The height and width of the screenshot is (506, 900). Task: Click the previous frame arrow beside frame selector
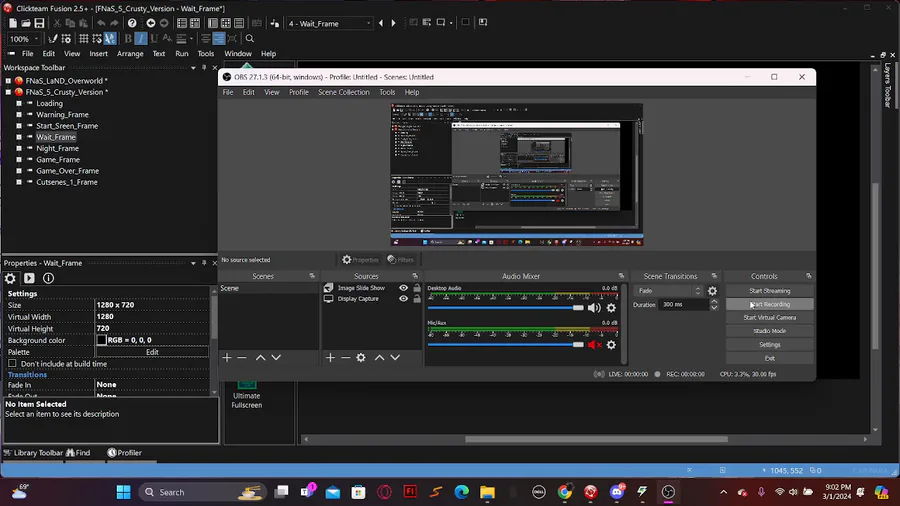click(381, 23)
